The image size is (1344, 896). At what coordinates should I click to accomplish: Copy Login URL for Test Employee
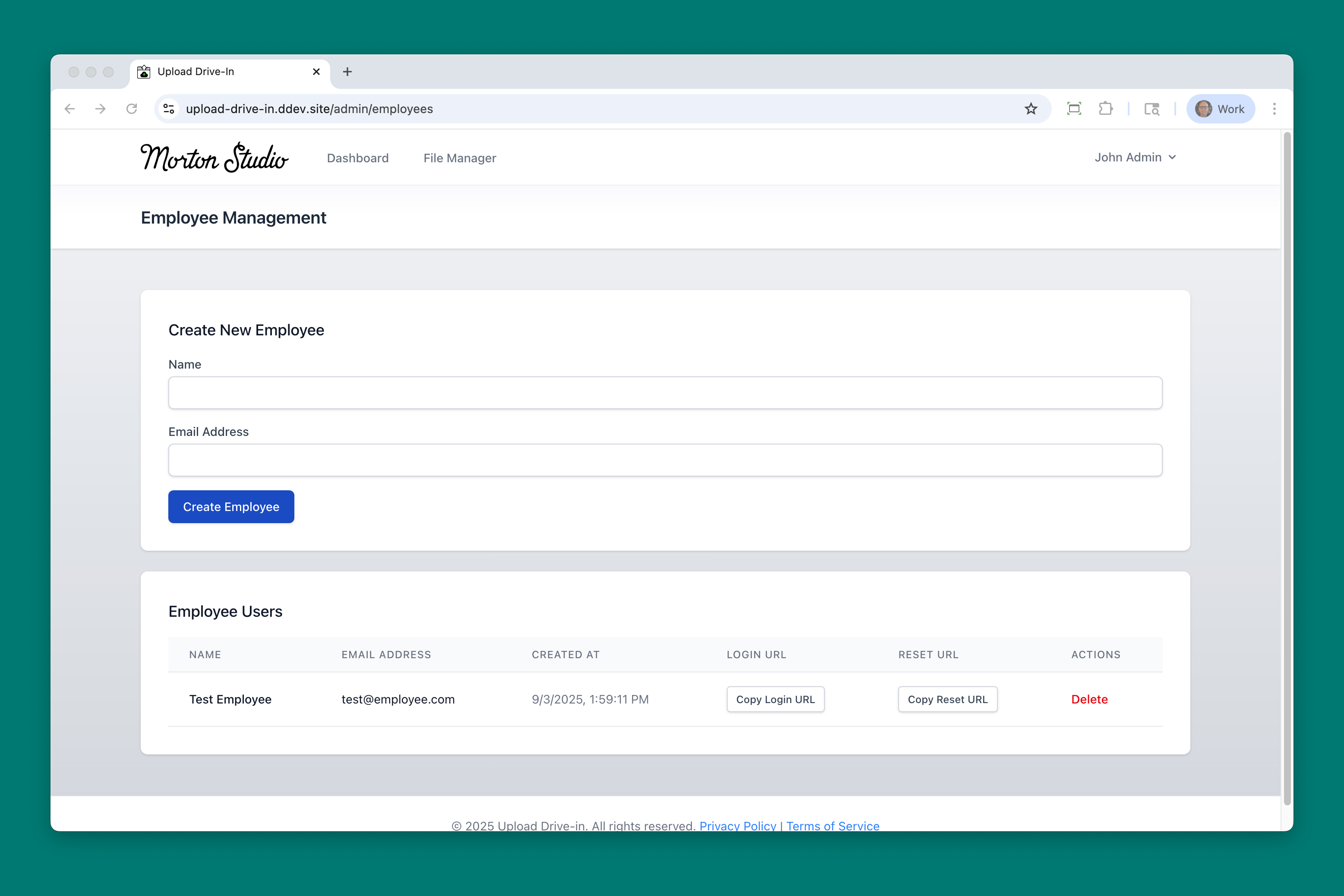(x=775, y=699)
